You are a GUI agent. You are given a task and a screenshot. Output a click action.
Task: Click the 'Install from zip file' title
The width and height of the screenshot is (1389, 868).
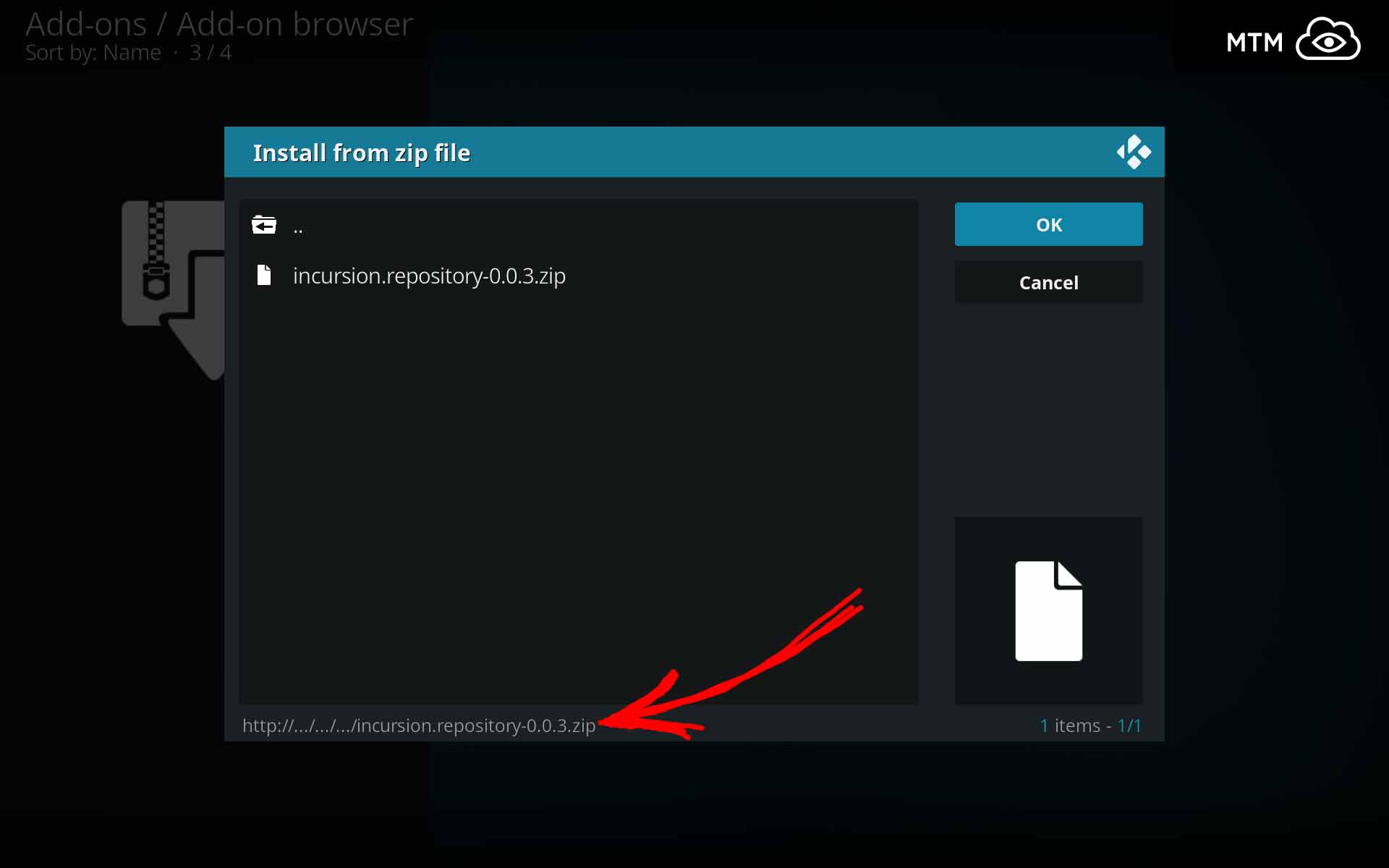coord(362,153)
